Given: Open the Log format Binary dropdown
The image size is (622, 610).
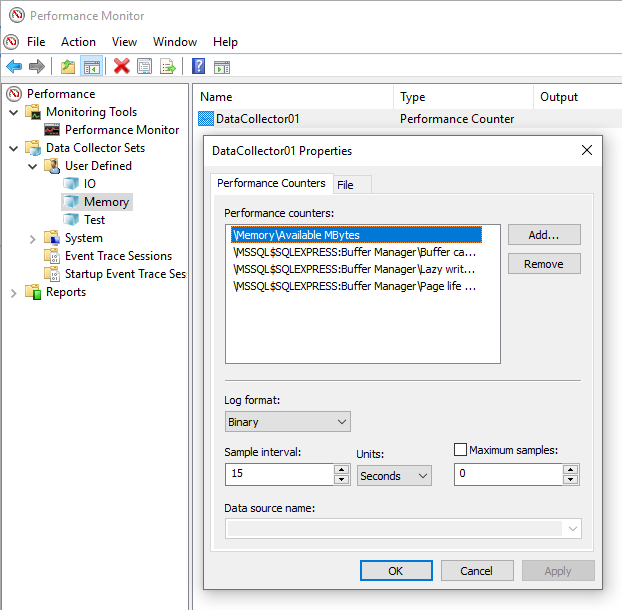Looking at the screenshot, I should [x=288, y=422].
